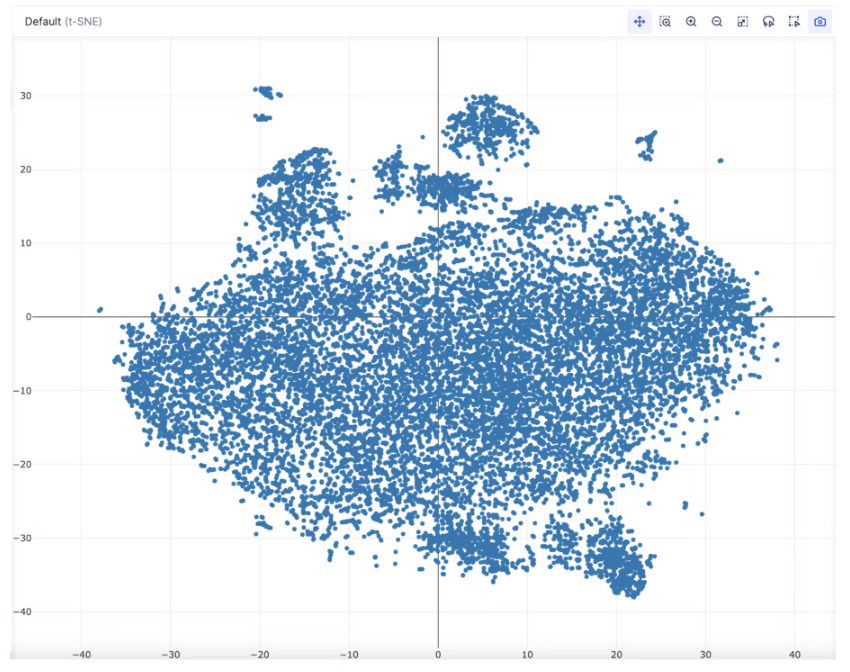Choose the lasso select tool

click(768, 22)
